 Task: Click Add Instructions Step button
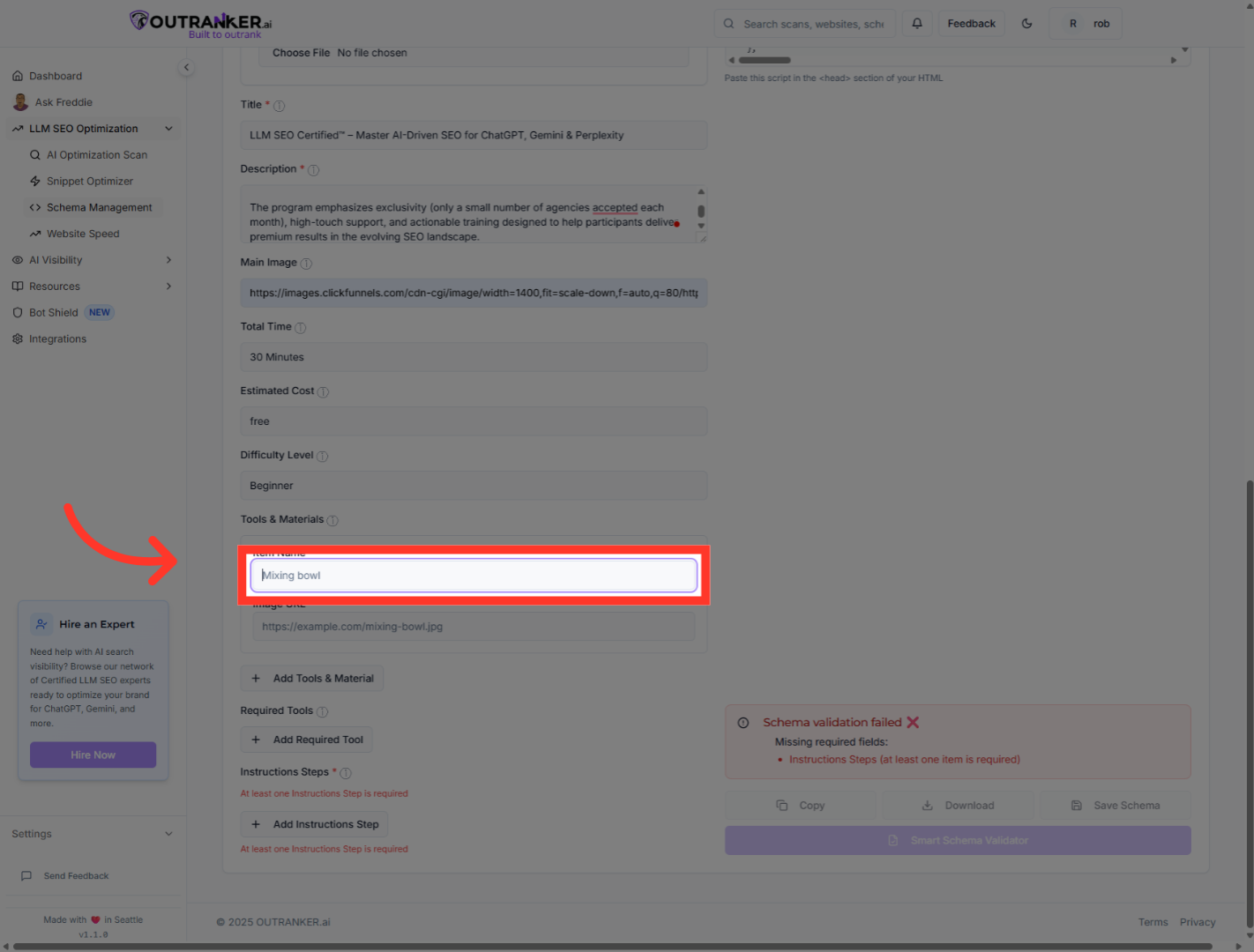pyautogui.click(x=314, y=825)
